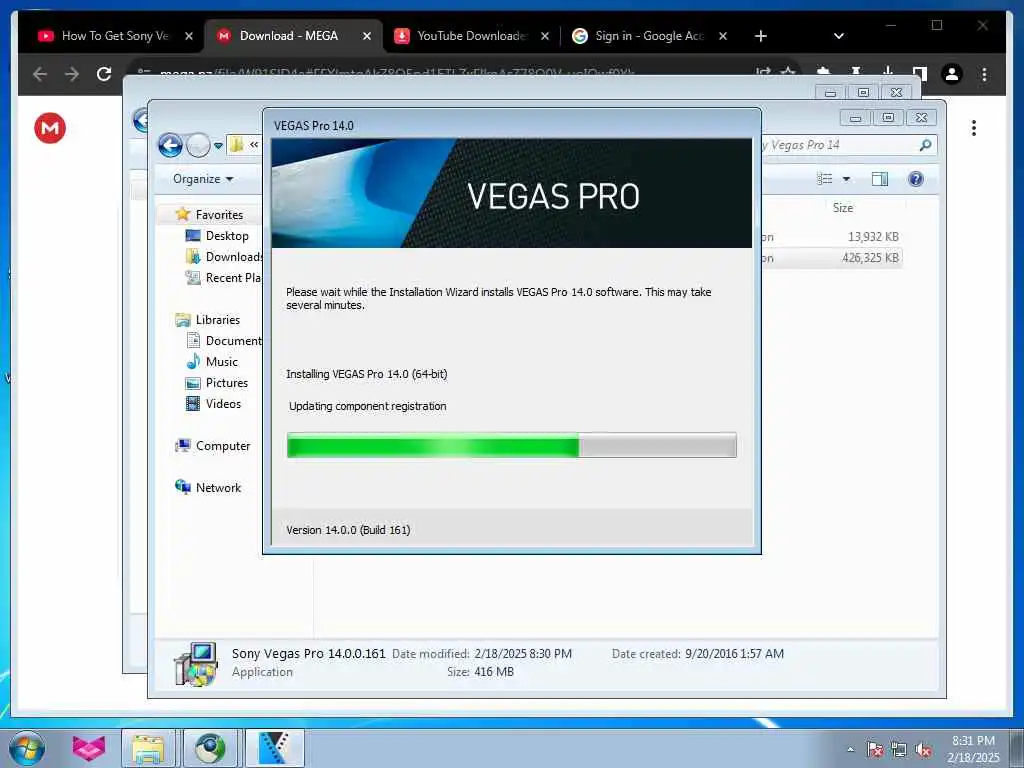1024x768 pixels.
Task: Open the VEGAS Pro installer taskbar icon
Action: point(274,748)
